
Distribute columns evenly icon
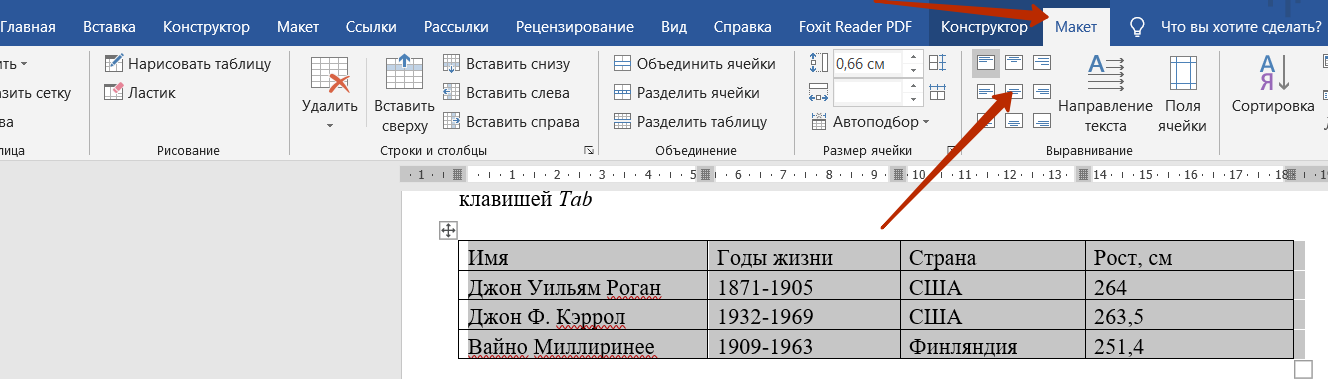click(937, 93)
